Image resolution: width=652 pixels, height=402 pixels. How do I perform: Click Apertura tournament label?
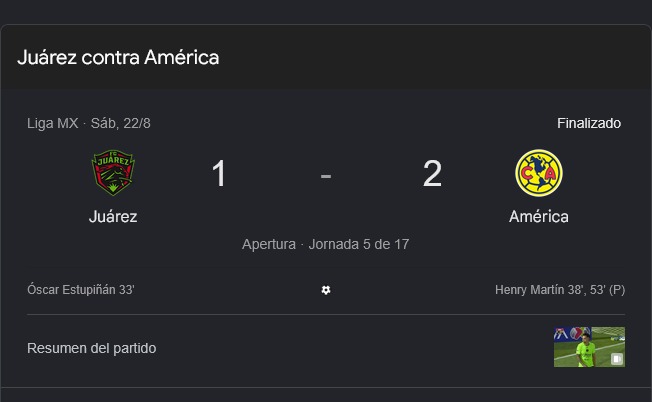[269, 244]
